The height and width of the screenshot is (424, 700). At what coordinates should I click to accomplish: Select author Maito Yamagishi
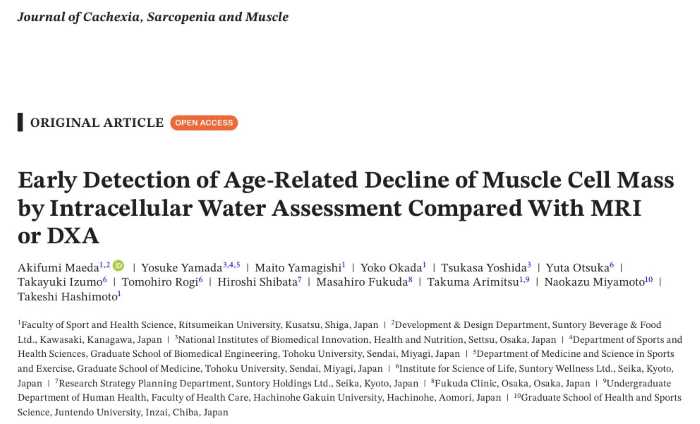pos(298,268)
